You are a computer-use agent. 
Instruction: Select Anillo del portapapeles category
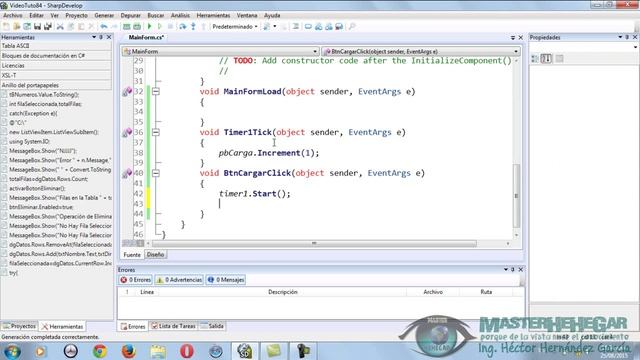click(56, 85)
